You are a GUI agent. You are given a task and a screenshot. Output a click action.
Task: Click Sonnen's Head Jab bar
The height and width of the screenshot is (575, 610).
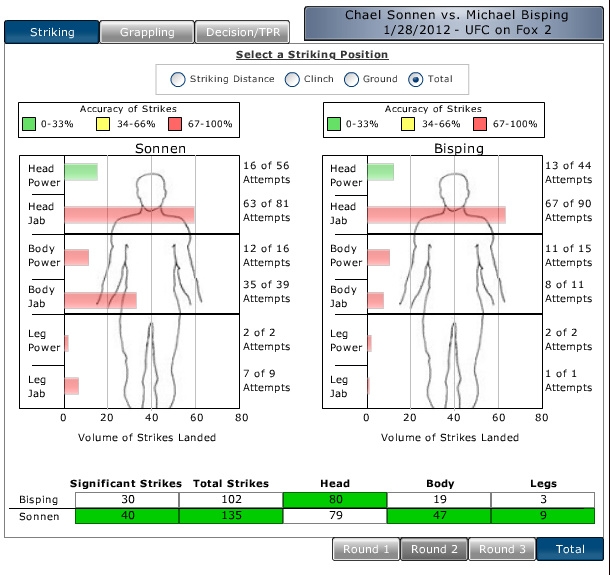click(x=129, y=214)
